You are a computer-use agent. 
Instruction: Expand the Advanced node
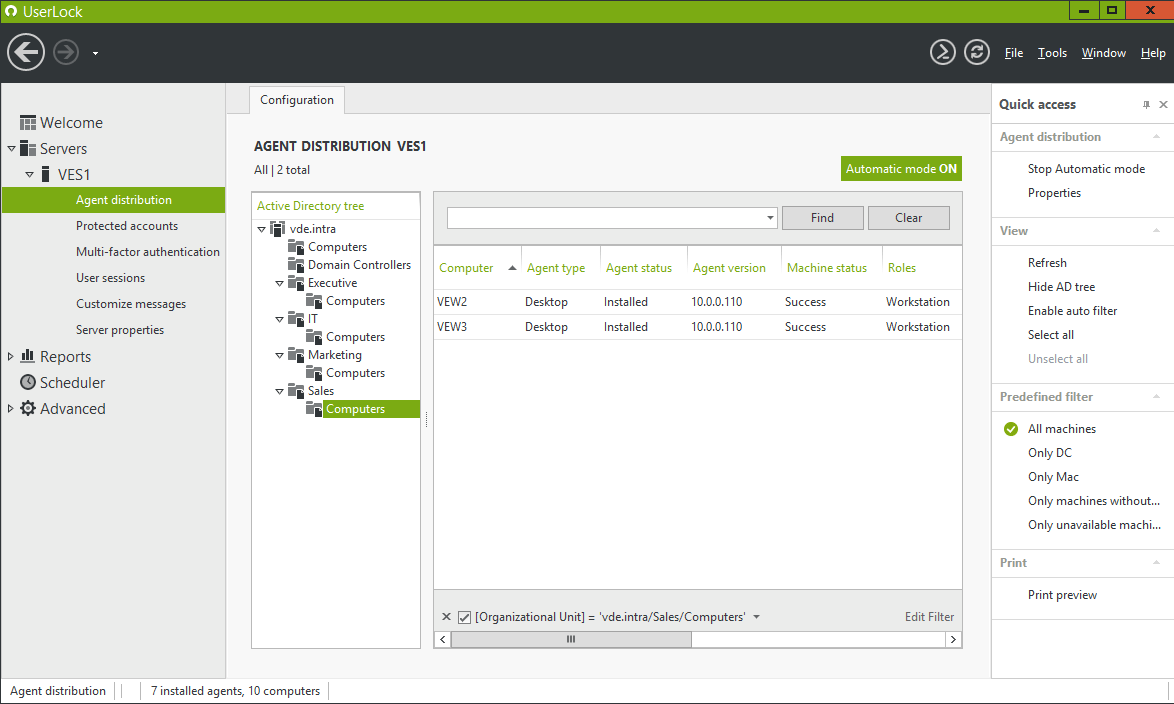tap(10, 408)
